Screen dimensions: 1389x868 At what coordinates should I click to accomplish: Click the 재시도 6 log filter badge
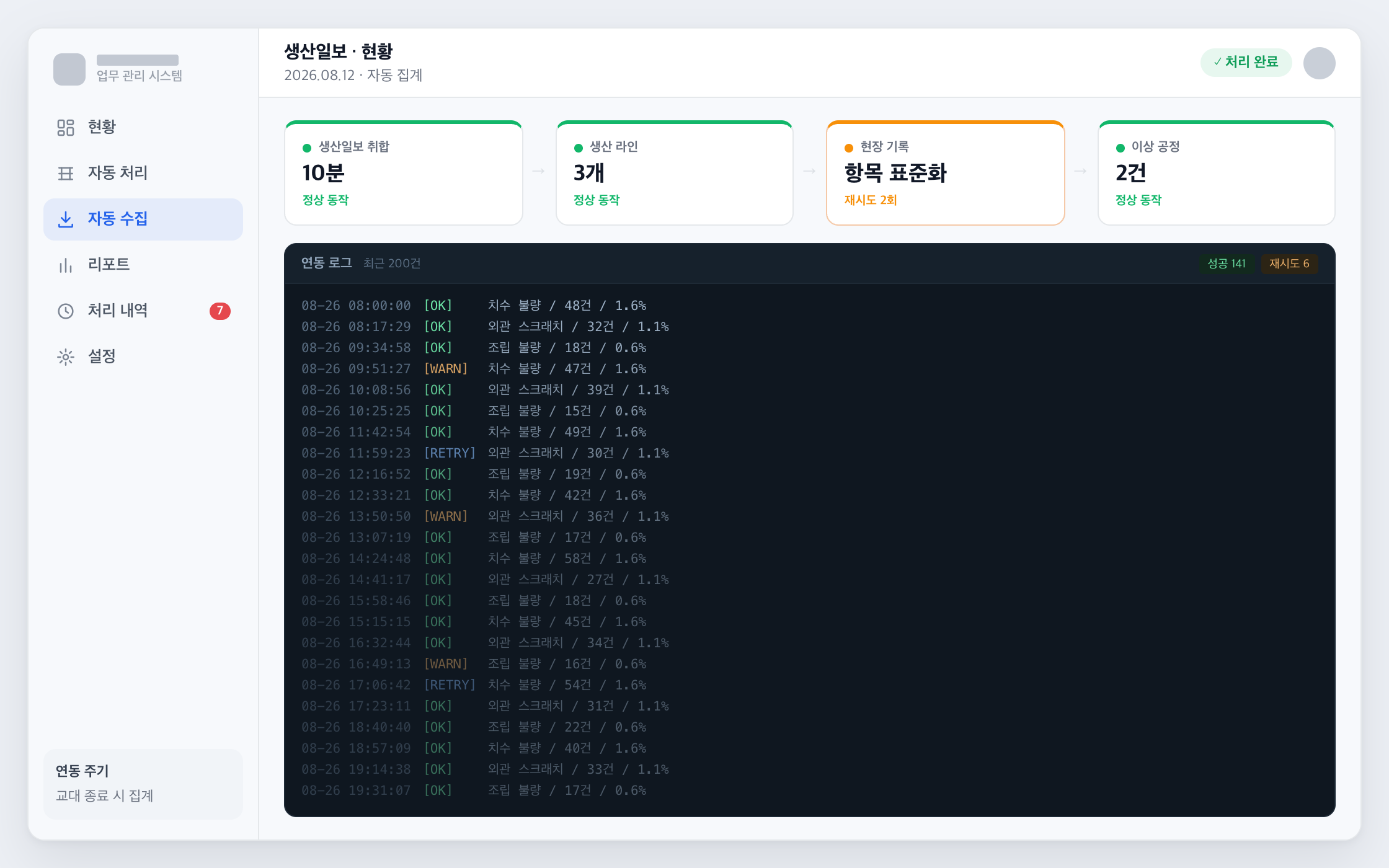[1289, 263]
